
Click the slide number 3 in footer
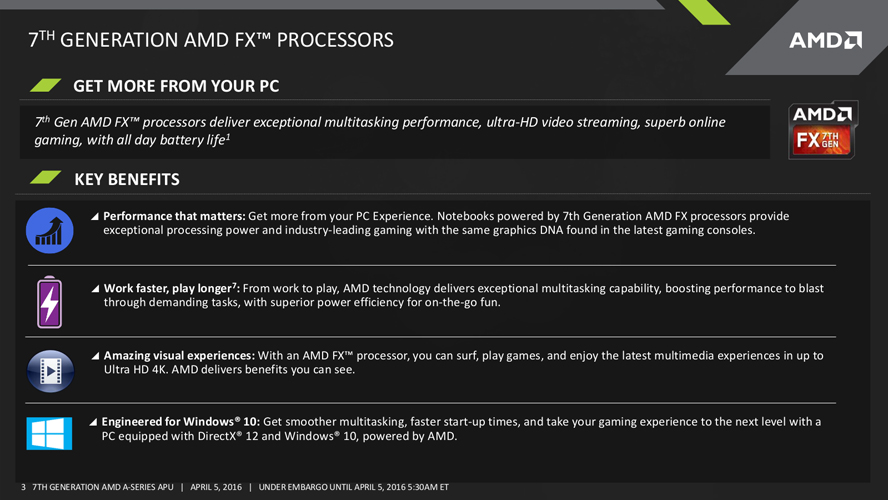23,487
